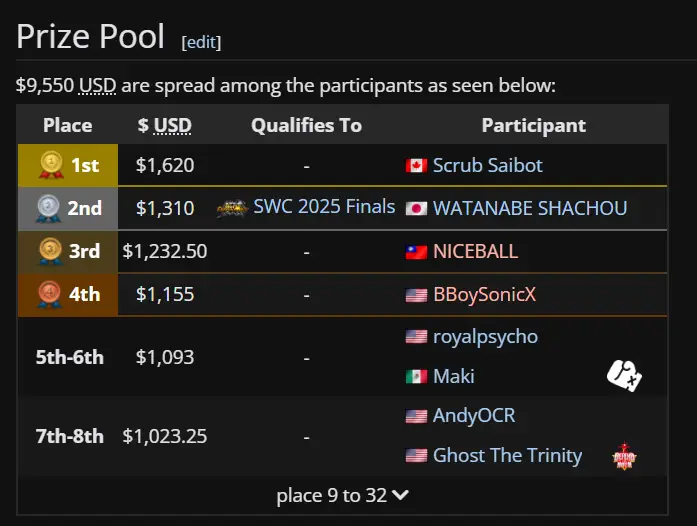Click the red team logo beside Ghost The Trinity
This screenshot has height=526, width=697.
point(624,456)
